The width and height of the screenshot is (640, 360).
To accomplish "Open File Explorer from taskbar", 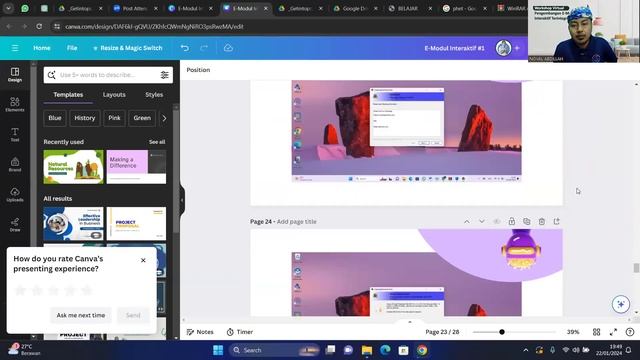I will click(x=367, y=350).
